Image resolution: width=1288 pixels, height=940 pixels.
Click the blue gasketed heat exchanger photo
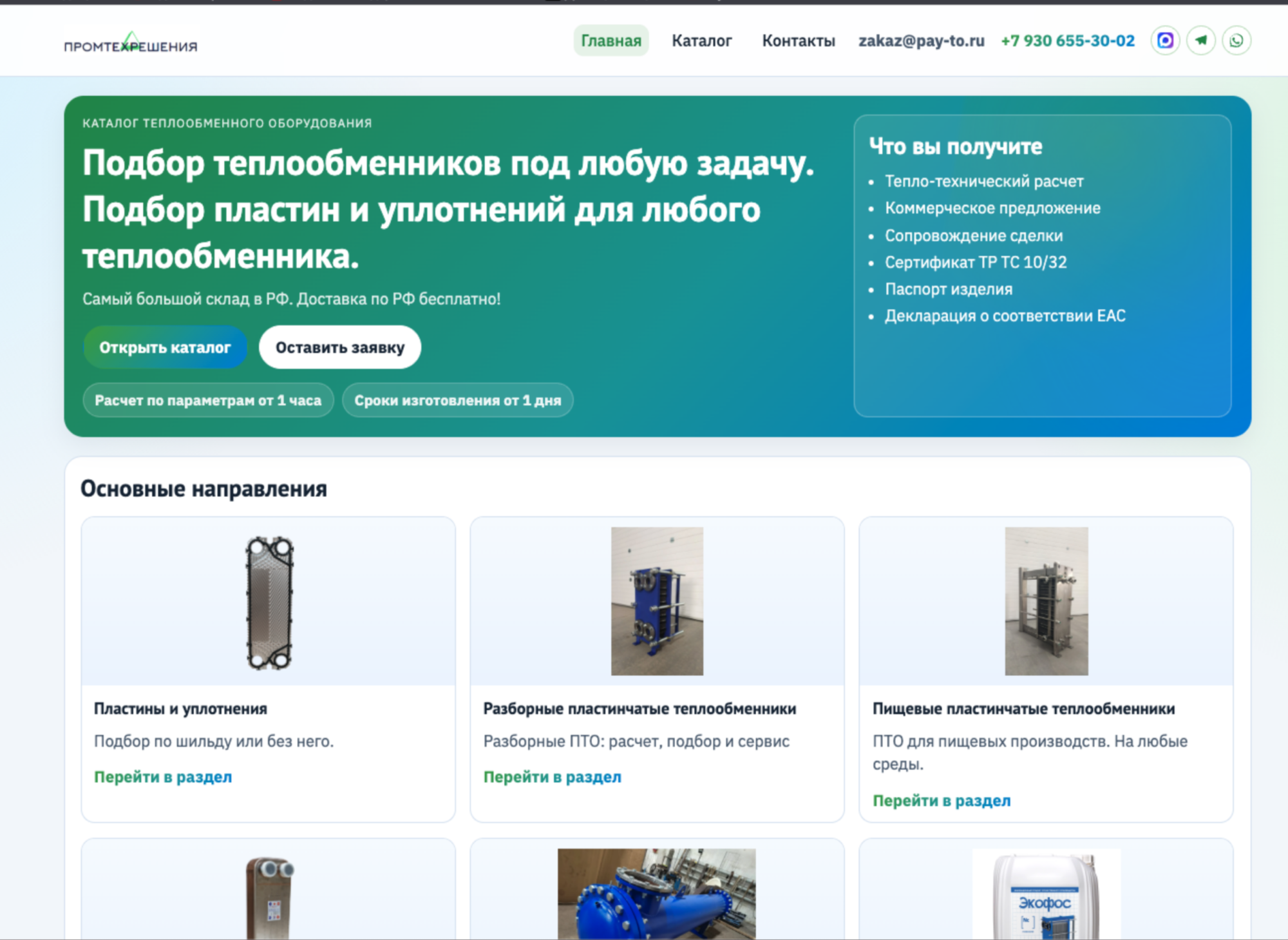657,601
